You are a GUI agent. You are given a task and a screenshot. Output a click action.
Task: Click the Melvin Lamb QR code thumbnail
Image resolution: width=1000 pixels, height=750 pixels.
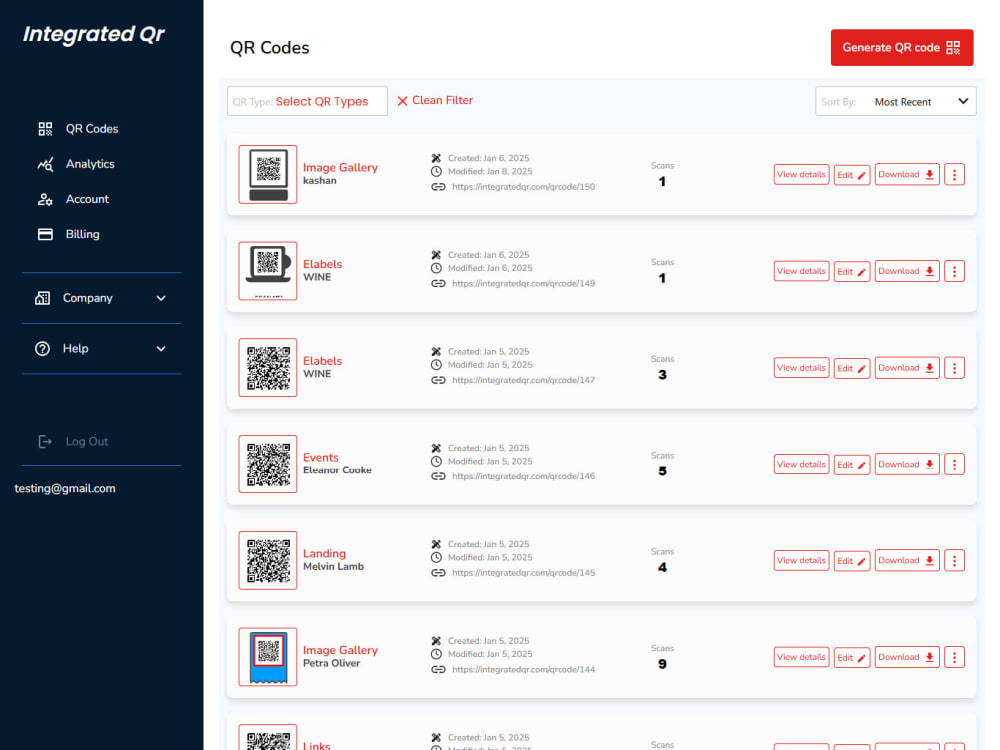click(268, 561)
